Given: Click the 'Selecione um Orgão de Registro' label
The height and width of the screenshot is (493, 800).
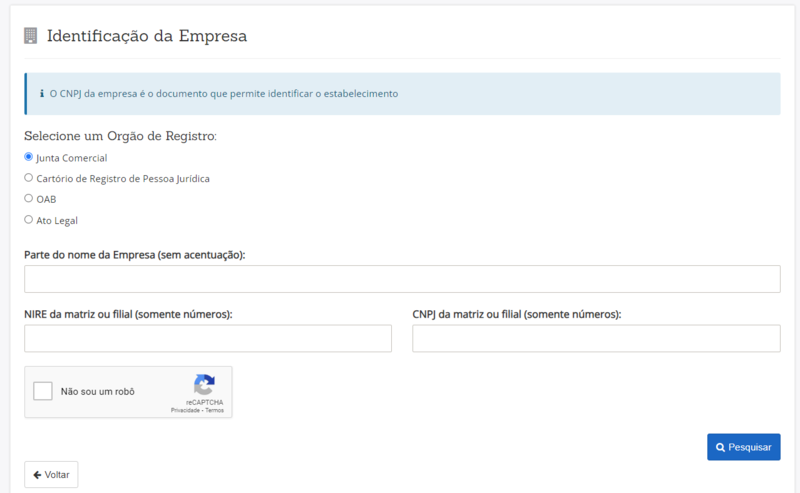Looking at the screenshot, I should click(x=120, y=136).
